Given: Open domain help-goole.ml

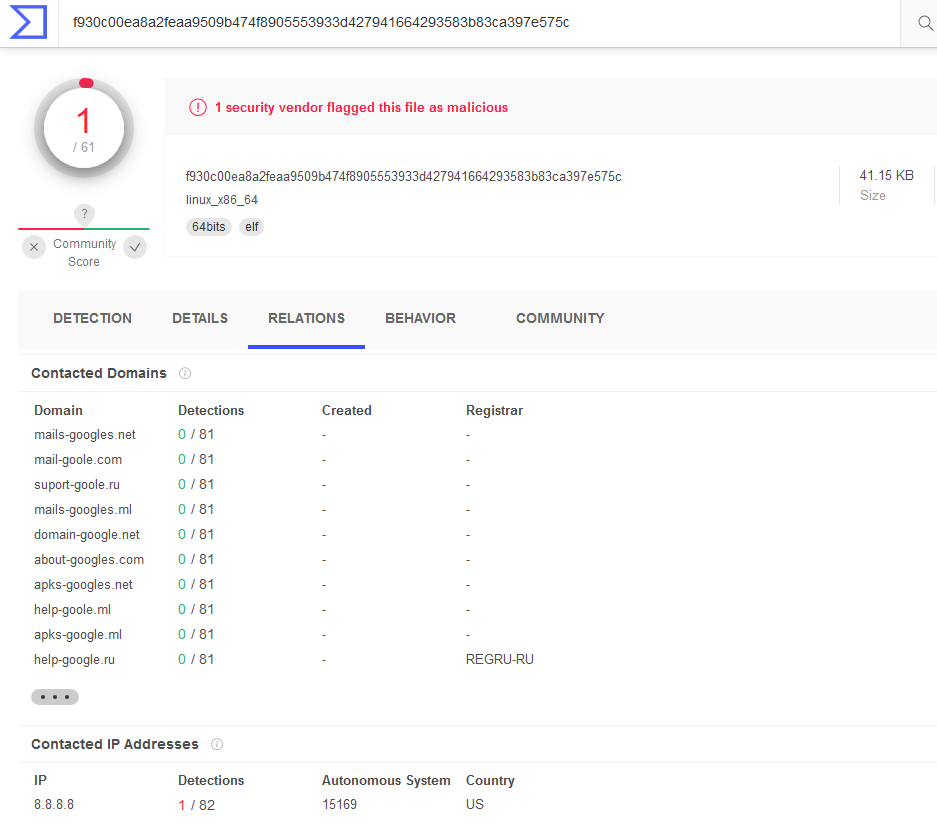Looking at the screenshot, I should pyautogui.click(x=73, y=610).
